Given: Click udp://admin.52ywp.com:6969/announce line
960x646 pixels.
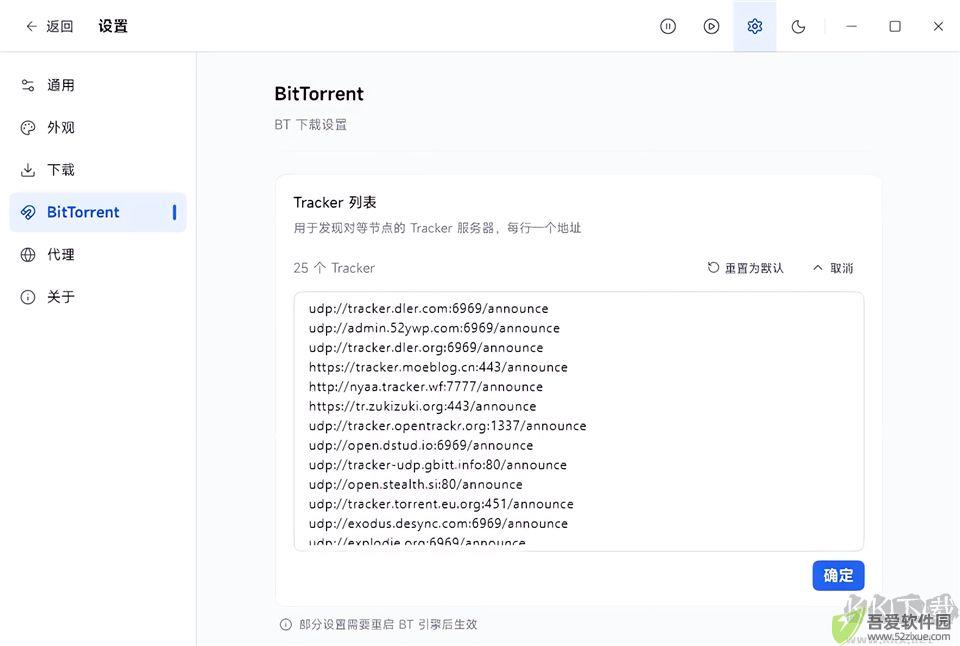Looking at the screenshot, I should coord(434,328).
